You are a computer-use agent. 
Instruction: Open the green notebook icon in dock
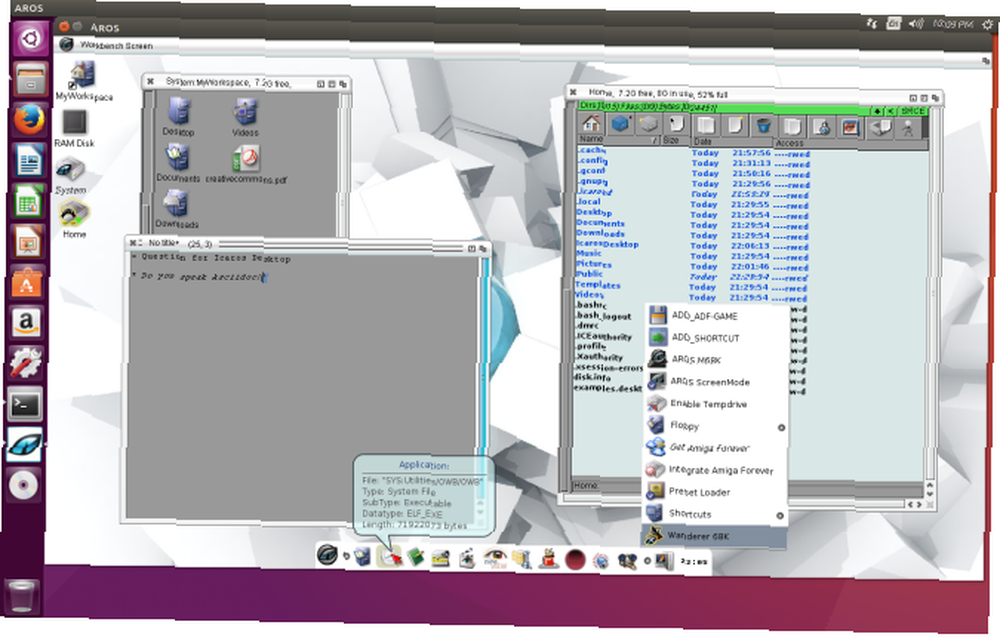point(416,557)
